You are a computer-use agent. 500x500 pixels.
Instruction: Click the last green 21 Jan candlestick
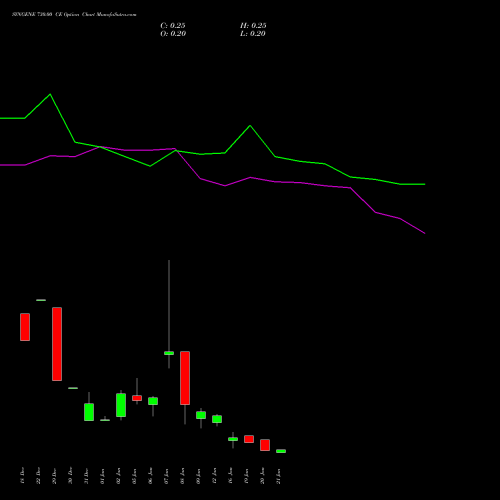point(281,451)
